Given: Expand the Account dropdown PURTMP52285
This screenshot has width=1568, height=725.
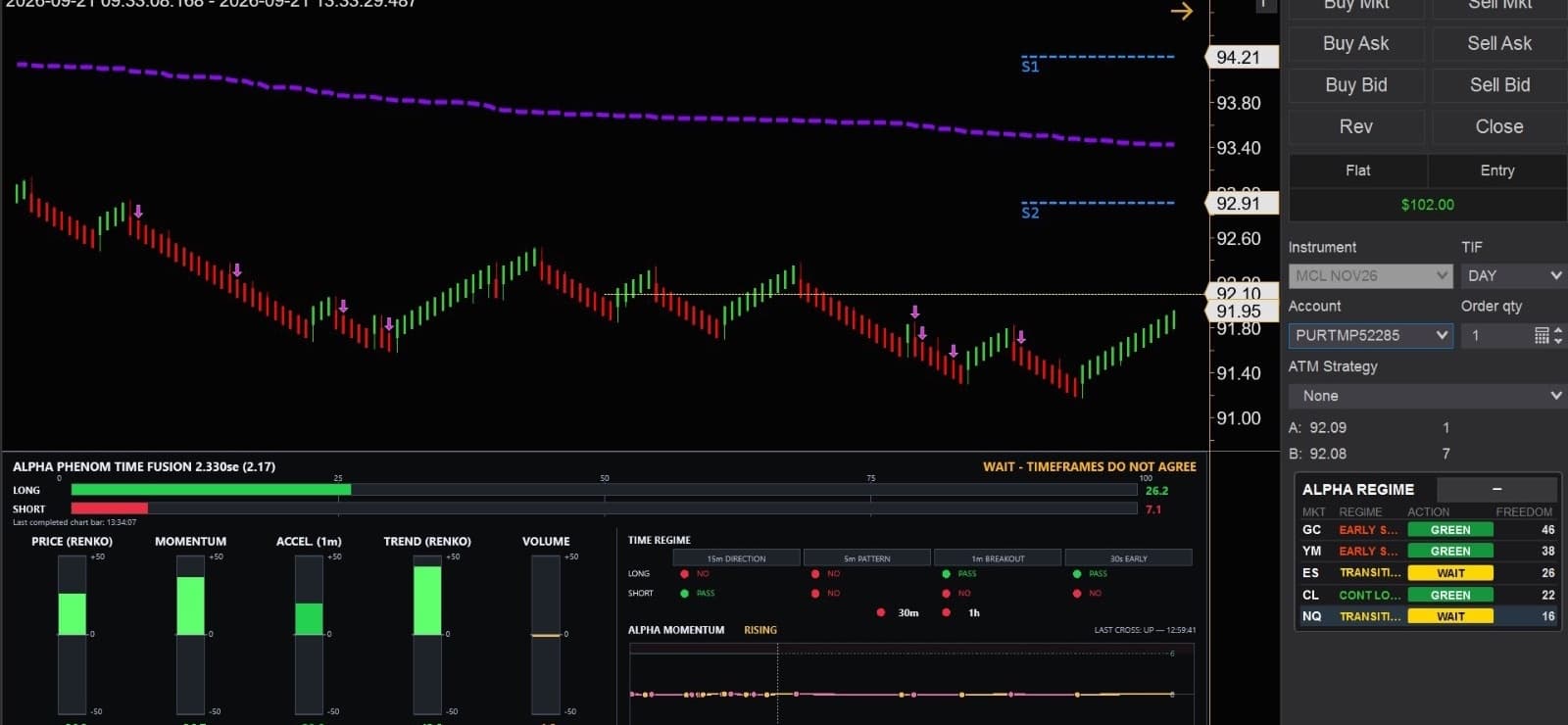Looking at the screenshot, I should coord(1370,335).
